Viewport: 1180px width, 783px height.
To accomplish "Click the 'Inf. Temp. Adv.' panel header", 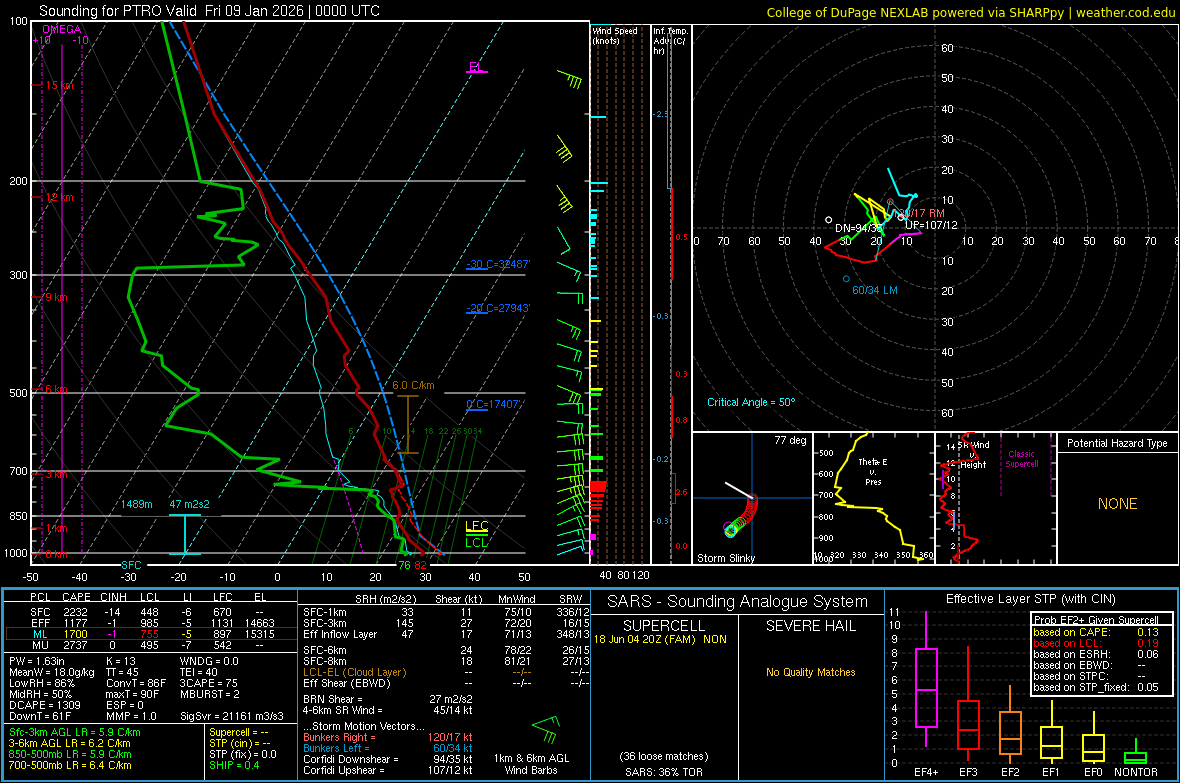I will 670,41.
